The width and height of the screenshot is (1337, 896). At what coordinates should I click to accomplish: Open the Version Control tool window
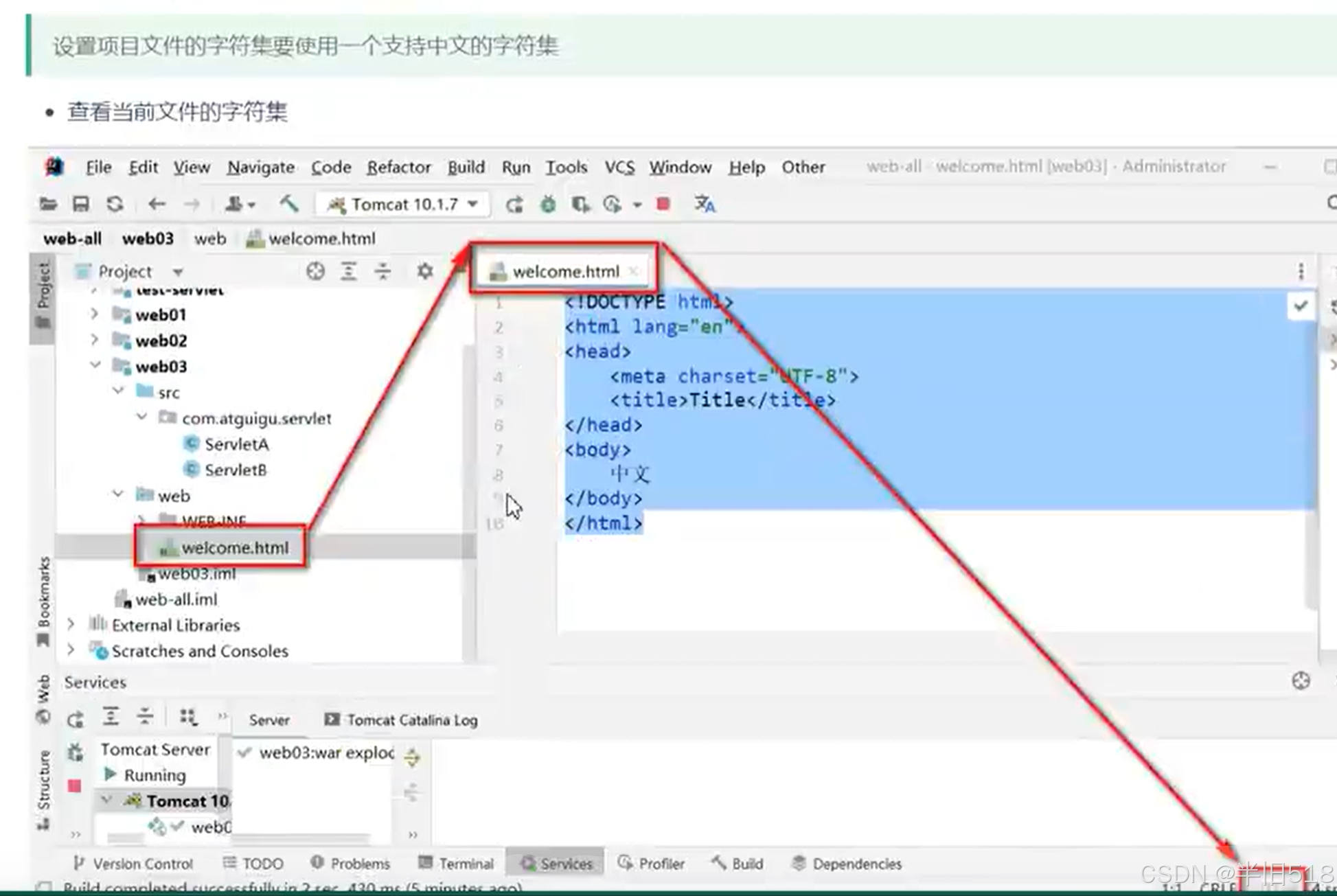click(x=134, y=863)
